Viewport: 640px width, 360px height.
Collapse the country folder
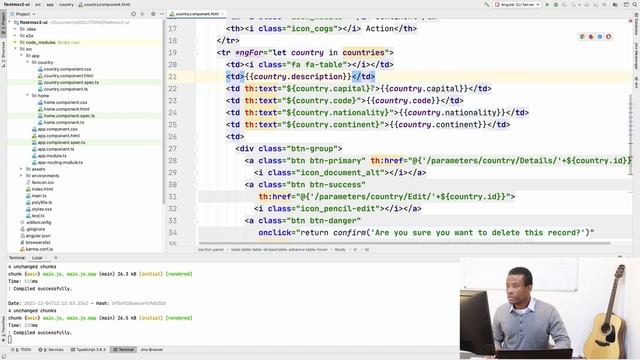click(27, 62)
